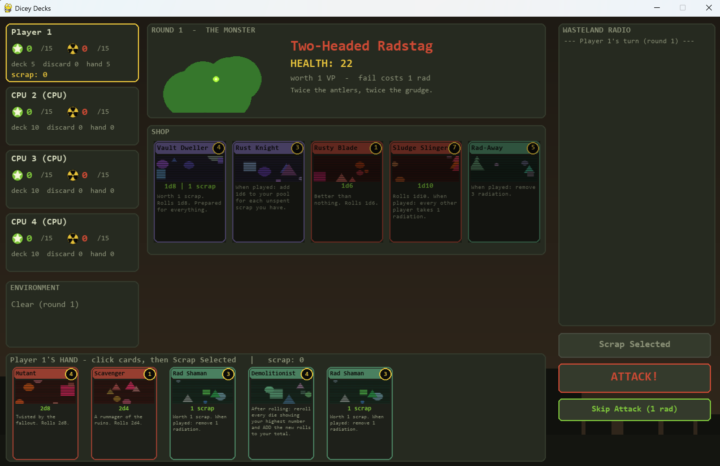Click CPU 4 victory star icon
This screenshot has height=466, width=720.
[x=17, y=239]
